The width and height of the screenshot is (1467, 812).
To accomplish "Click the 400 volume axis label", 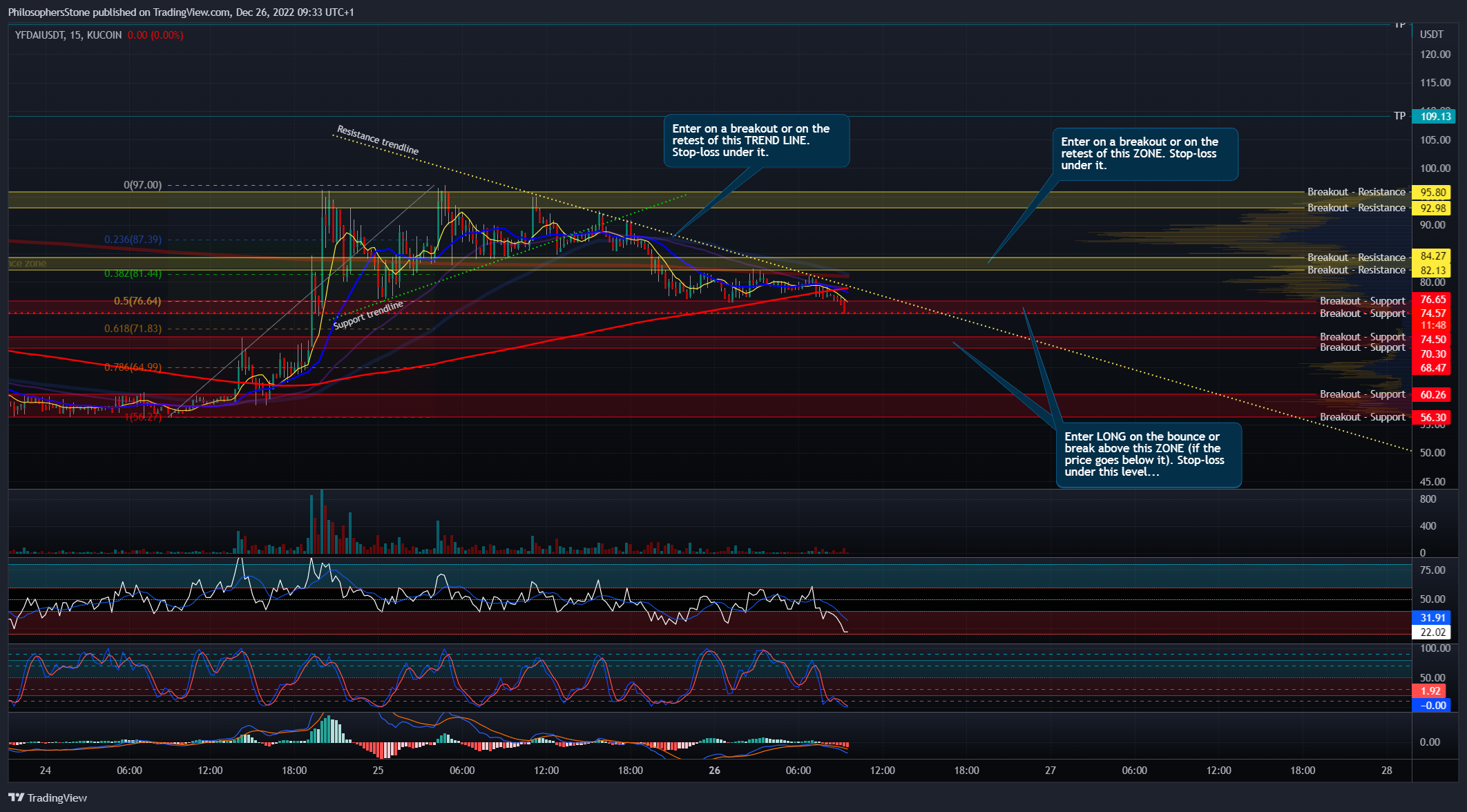I will (1428, 526).
